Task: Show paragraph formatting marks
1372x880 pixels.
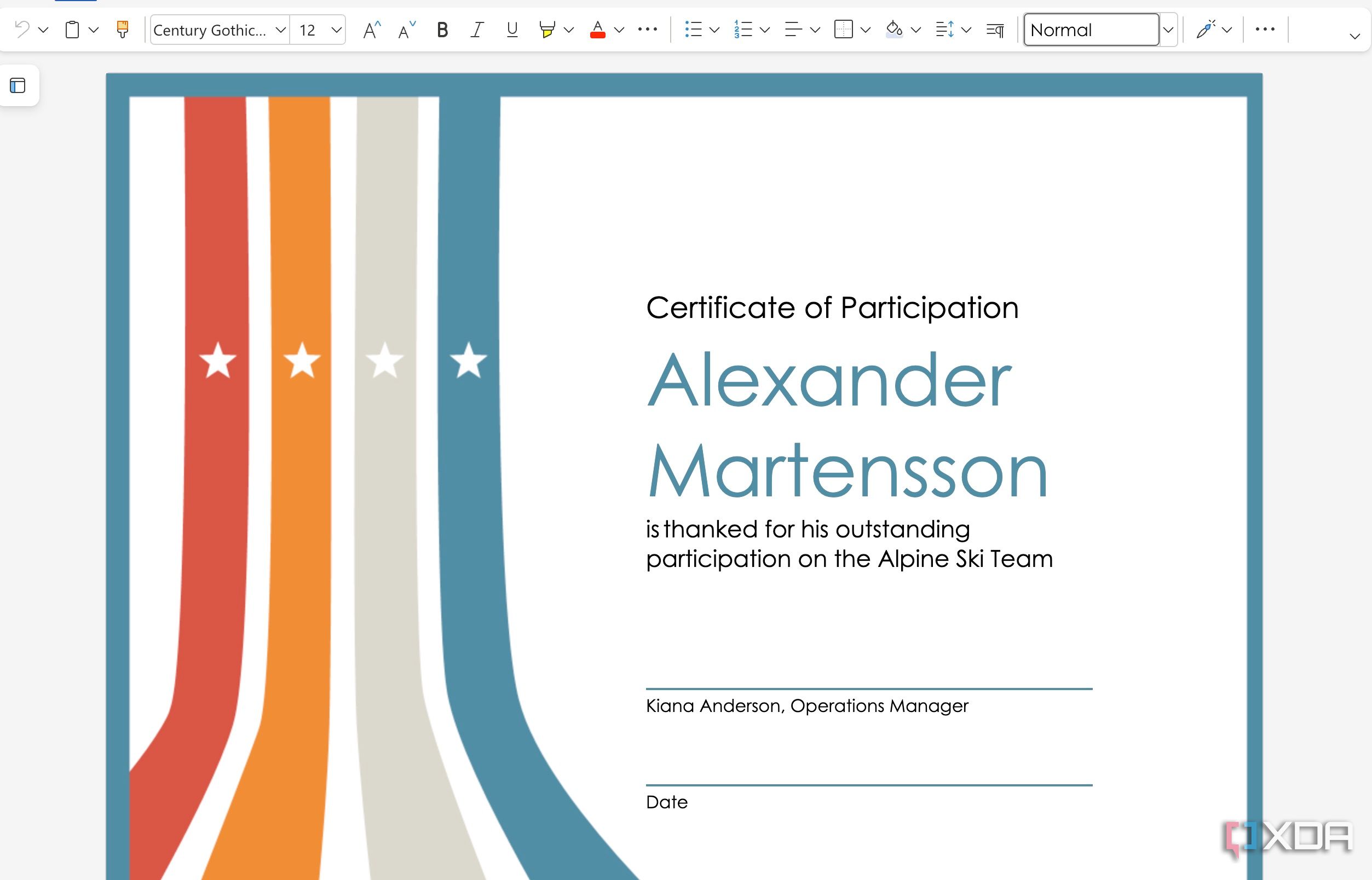Action: (x=994, y=30)
